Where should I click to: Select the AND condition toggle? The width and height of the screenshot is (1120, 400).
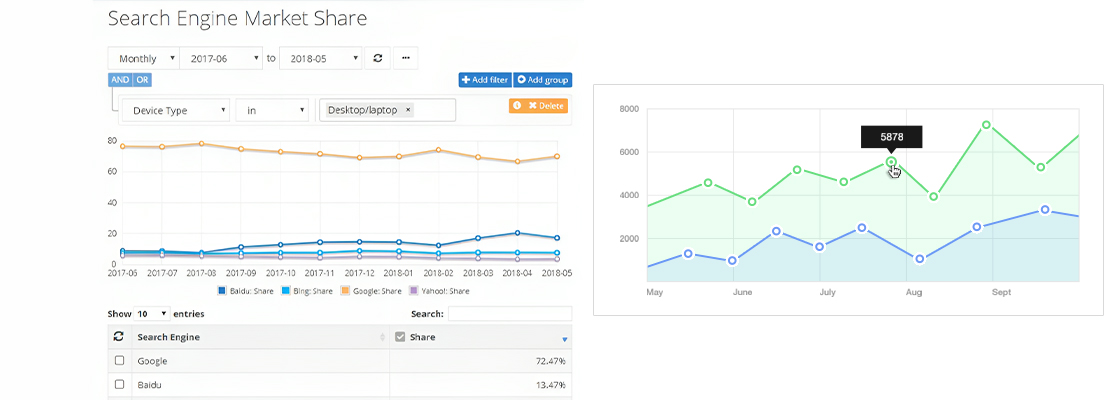pyautogui.click(x=120, y=80)
